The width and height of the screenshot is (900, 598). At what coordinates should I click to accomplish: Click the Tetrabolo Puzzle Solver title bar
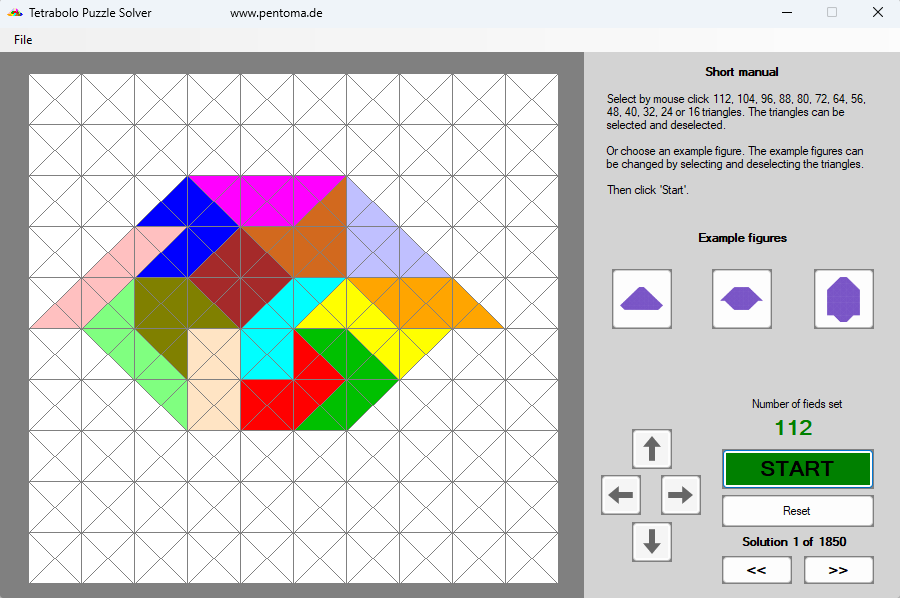[90, 12]
